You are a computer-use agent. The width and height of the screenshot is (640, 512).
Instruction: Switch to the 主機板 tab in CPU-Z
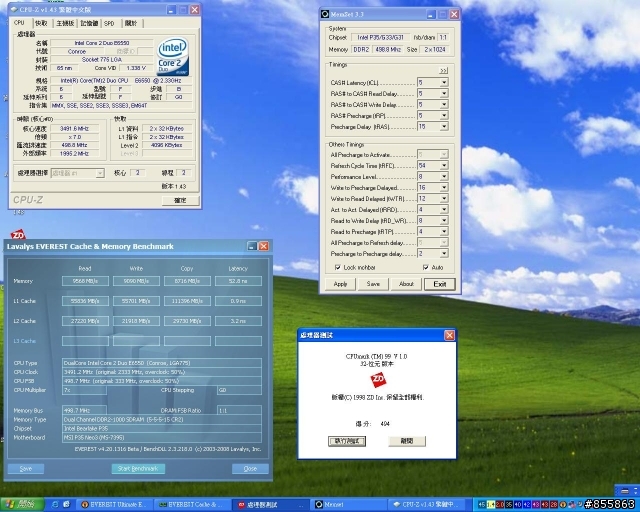(65, 23)
